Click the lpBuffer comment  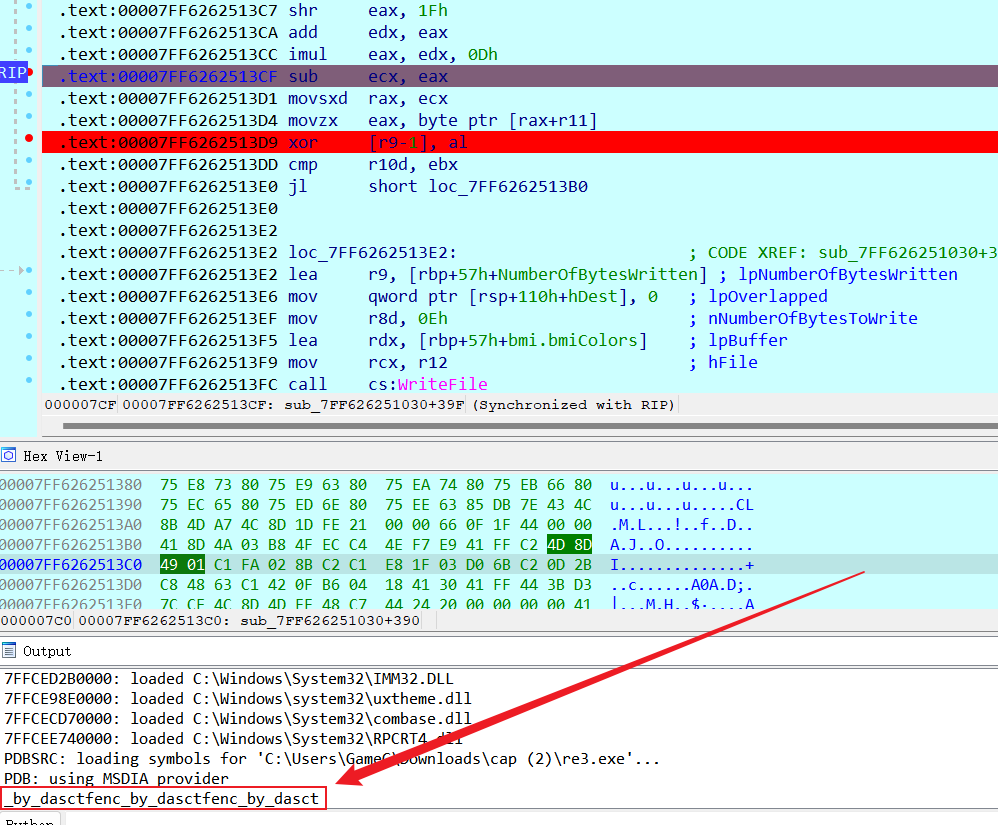pos(748,341)
